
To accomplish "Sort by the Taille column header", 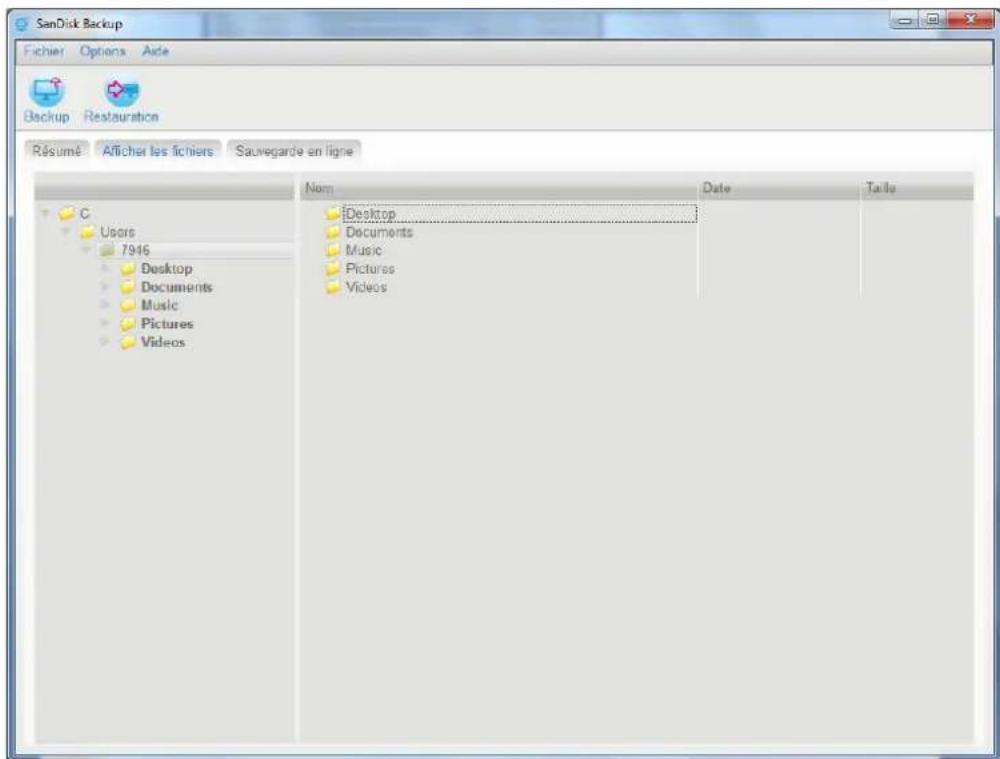I will click(x=917, y=188).
